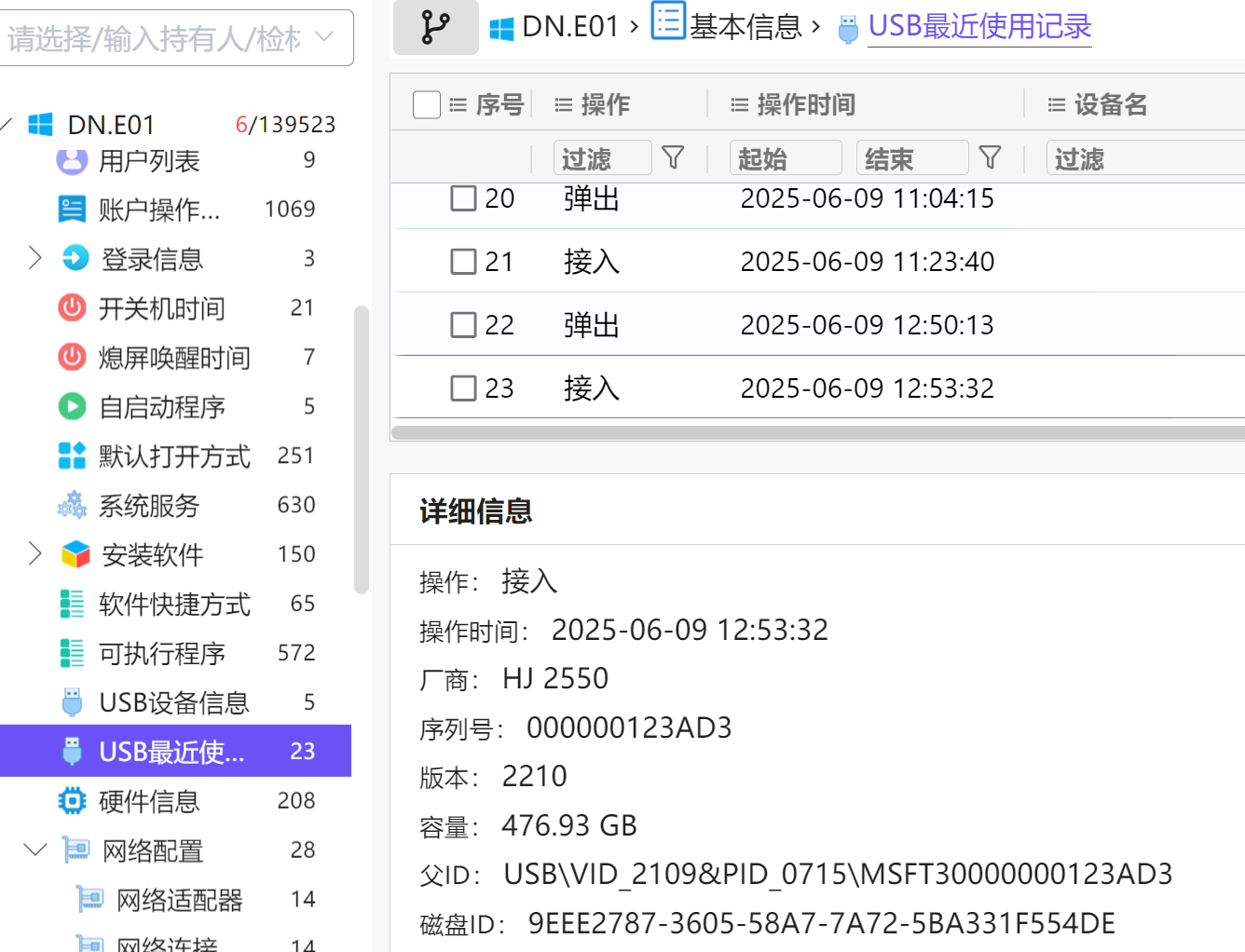Click the chip icon for 硬件信息

[x=72, y=800]
